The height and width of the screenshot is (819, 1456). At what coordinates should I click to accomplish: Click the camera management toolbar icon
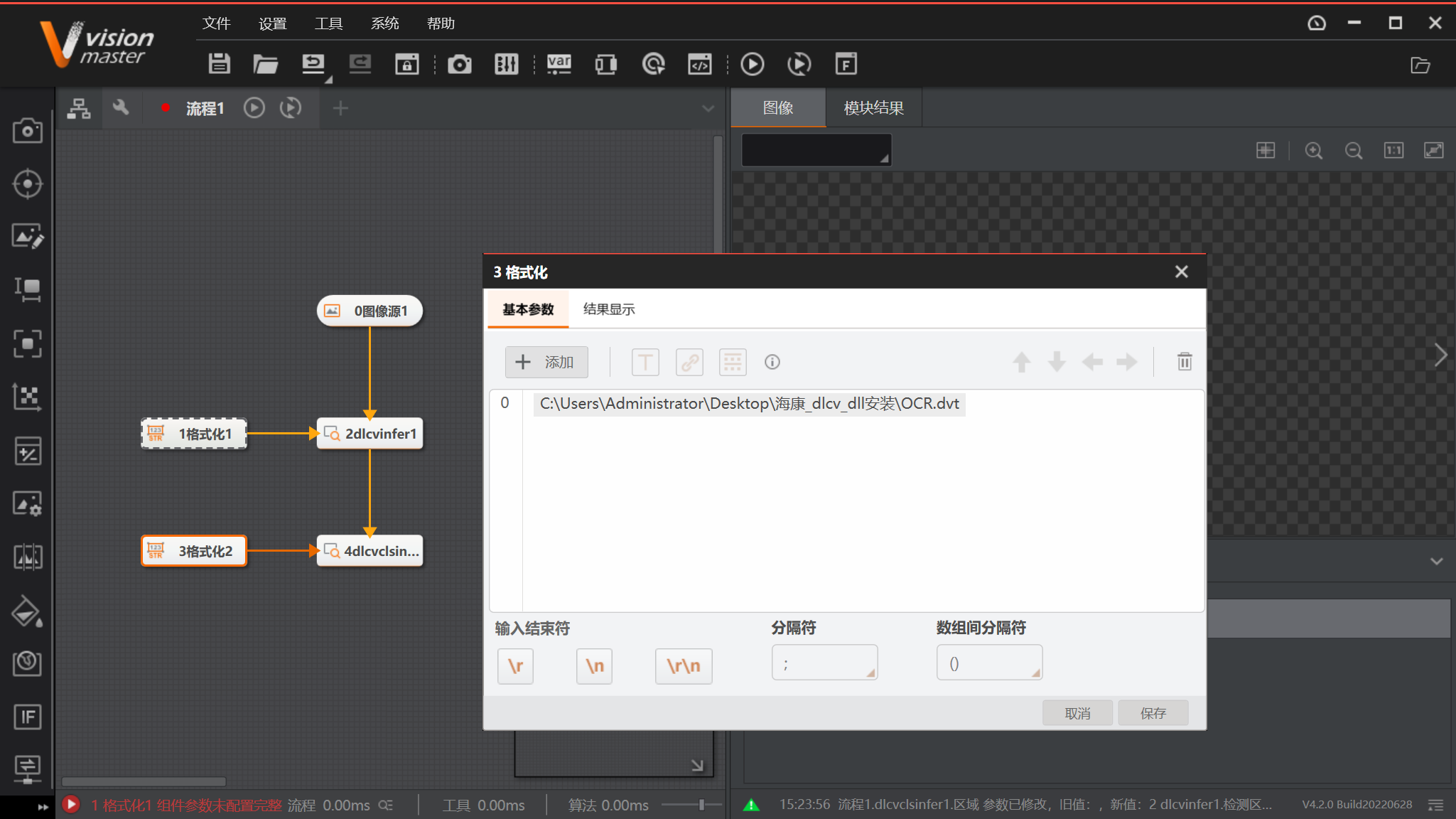[x=459, y=64]
